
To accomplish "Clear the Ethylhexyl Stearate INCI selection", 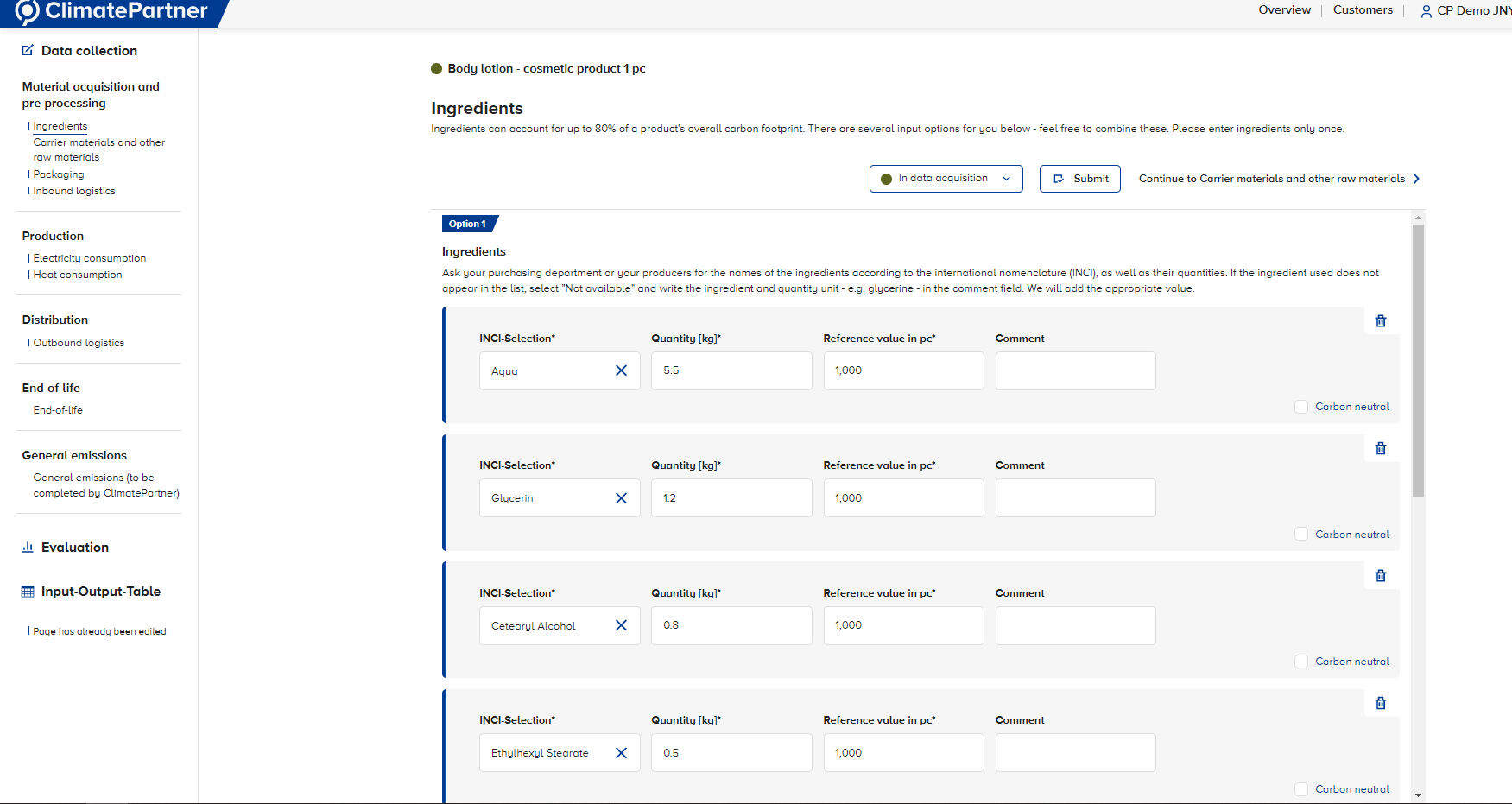I will [x=621, y=753].
